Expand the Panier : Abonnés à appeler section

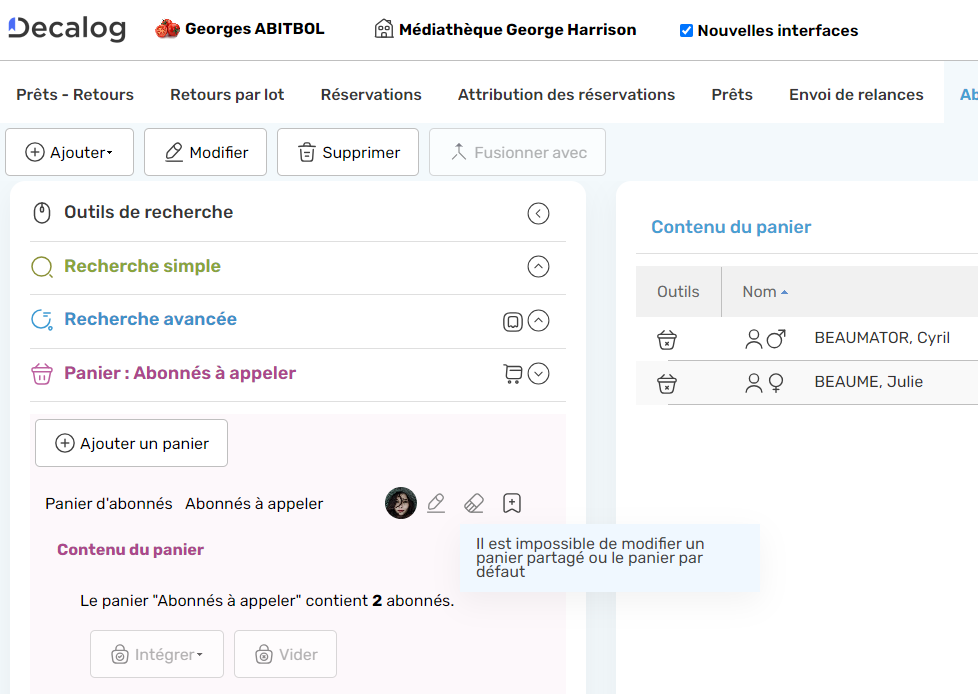click(538, 372)
